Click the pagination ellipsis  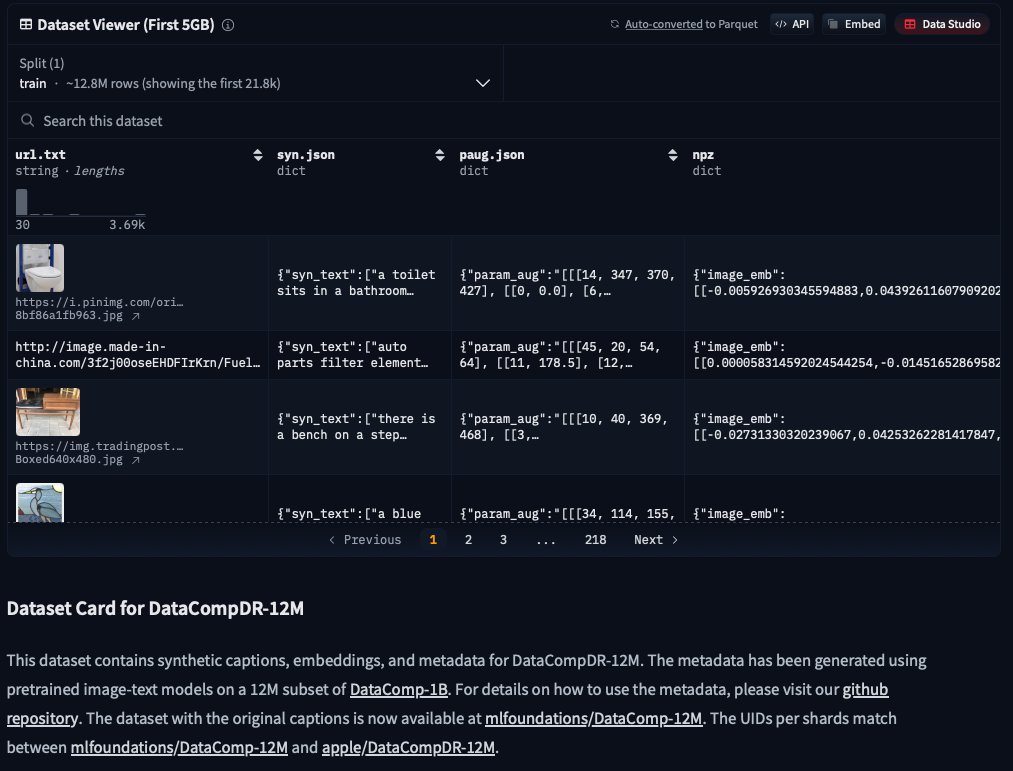pos(546,540)
